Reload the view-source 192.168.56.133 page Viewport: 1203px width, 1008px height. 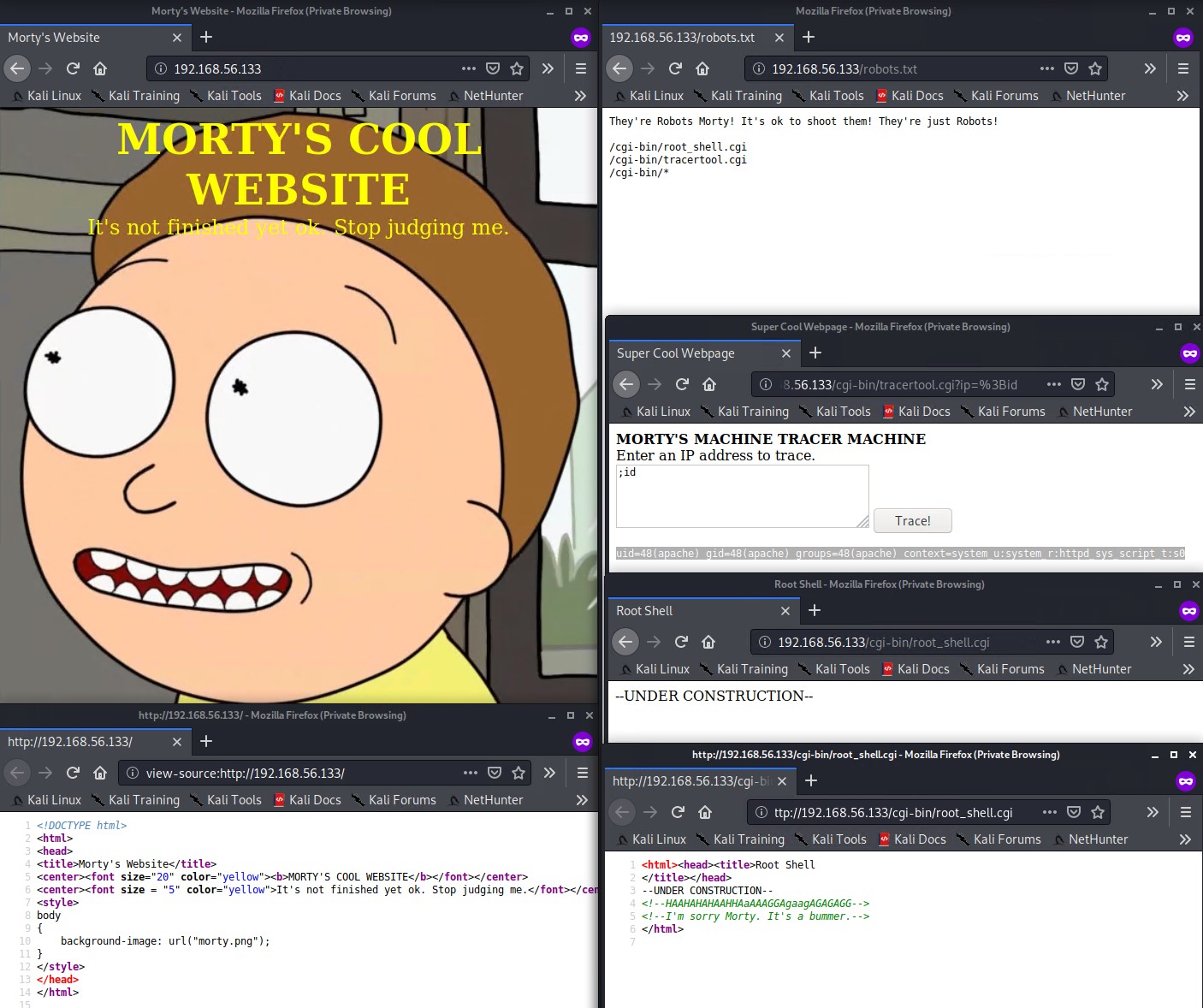click(x=73, y=773)
